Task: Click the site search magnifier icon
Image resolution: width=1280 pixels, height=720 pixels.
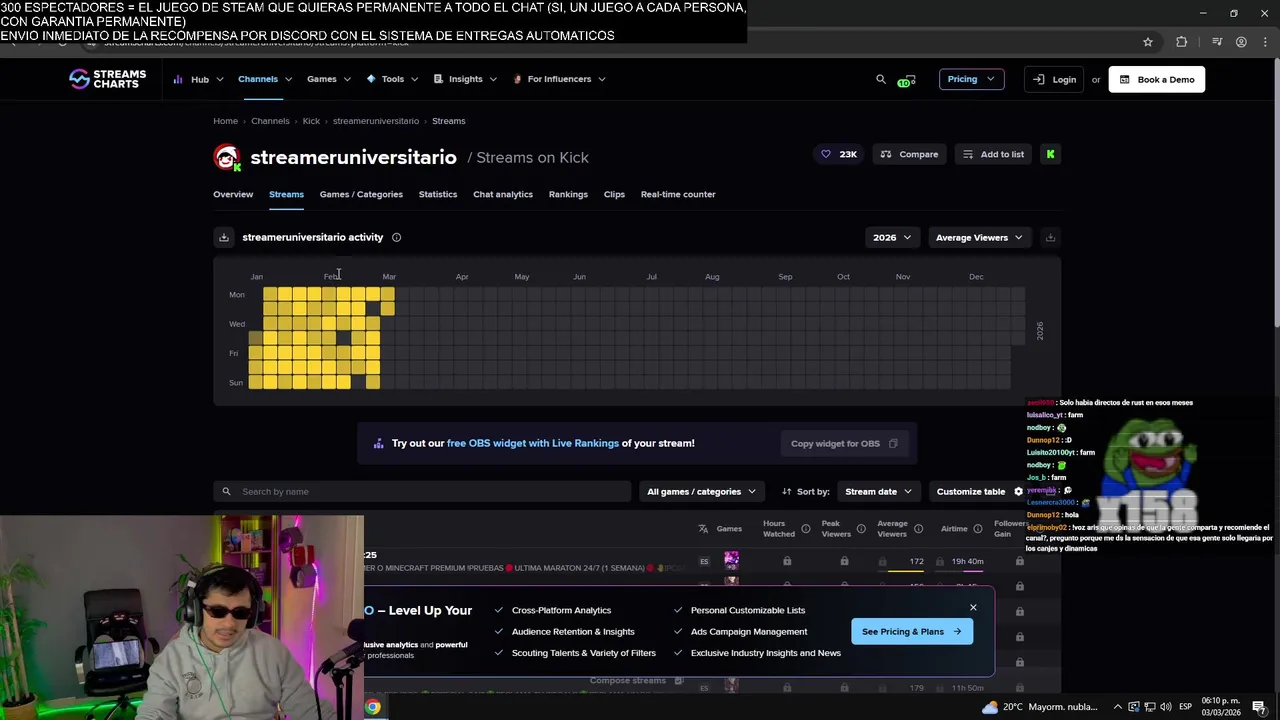Action: (x=881, y=79)
